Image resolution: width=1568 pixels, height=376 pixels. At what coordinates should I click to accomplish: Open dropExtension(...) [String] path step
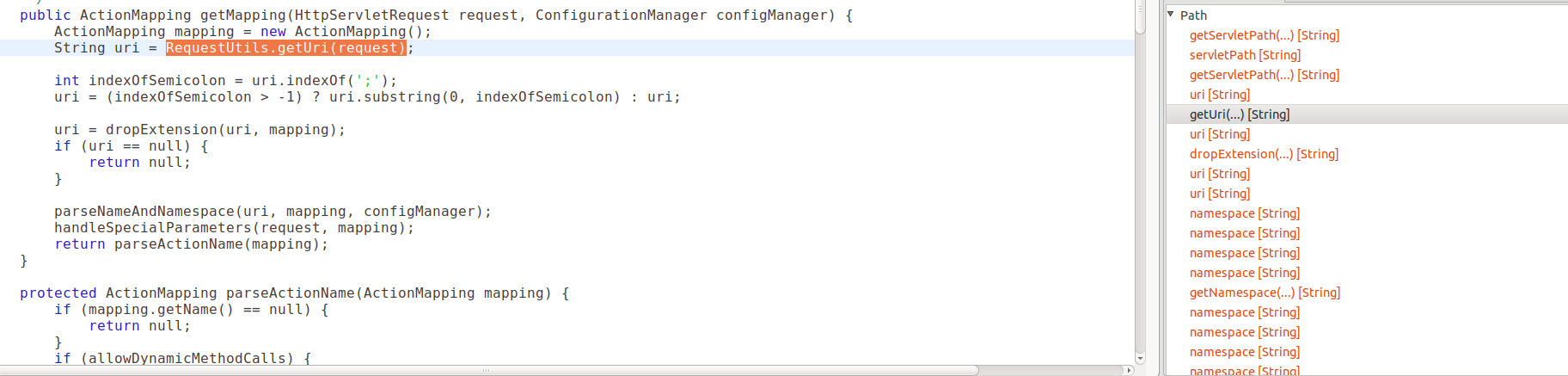pyautogui.click(x=1264, y=154)
